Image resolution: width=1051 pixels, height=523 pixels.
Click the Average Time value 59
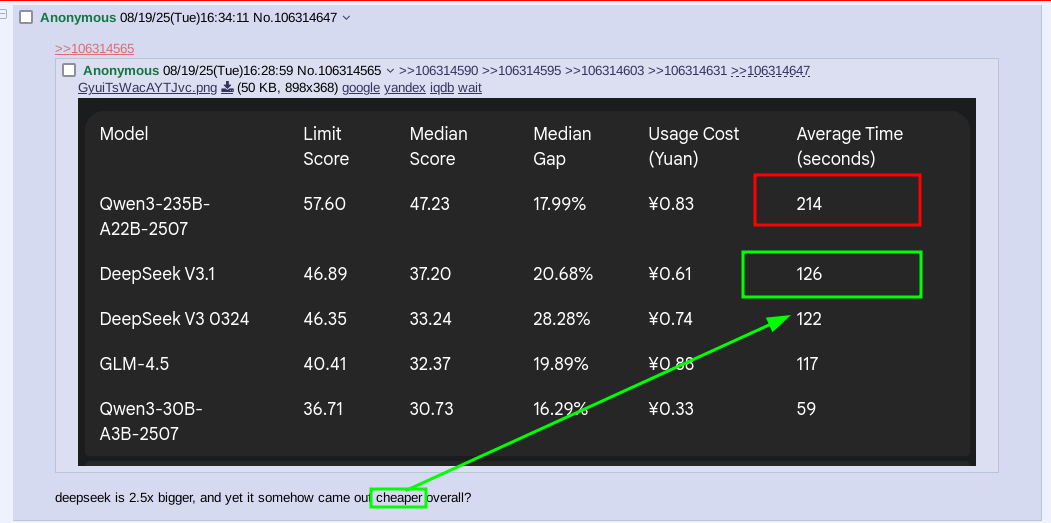[806, 408]
